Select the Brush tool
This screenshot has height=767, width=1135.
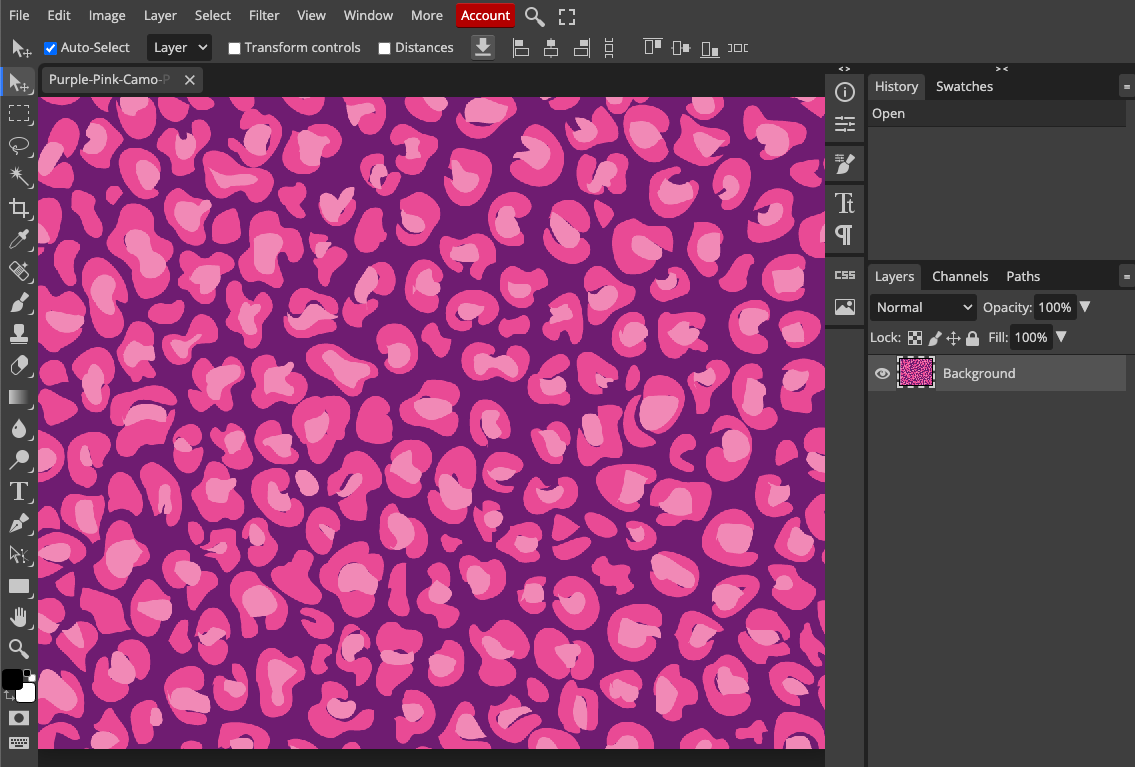pyautogui.click(x=19, y=302)
